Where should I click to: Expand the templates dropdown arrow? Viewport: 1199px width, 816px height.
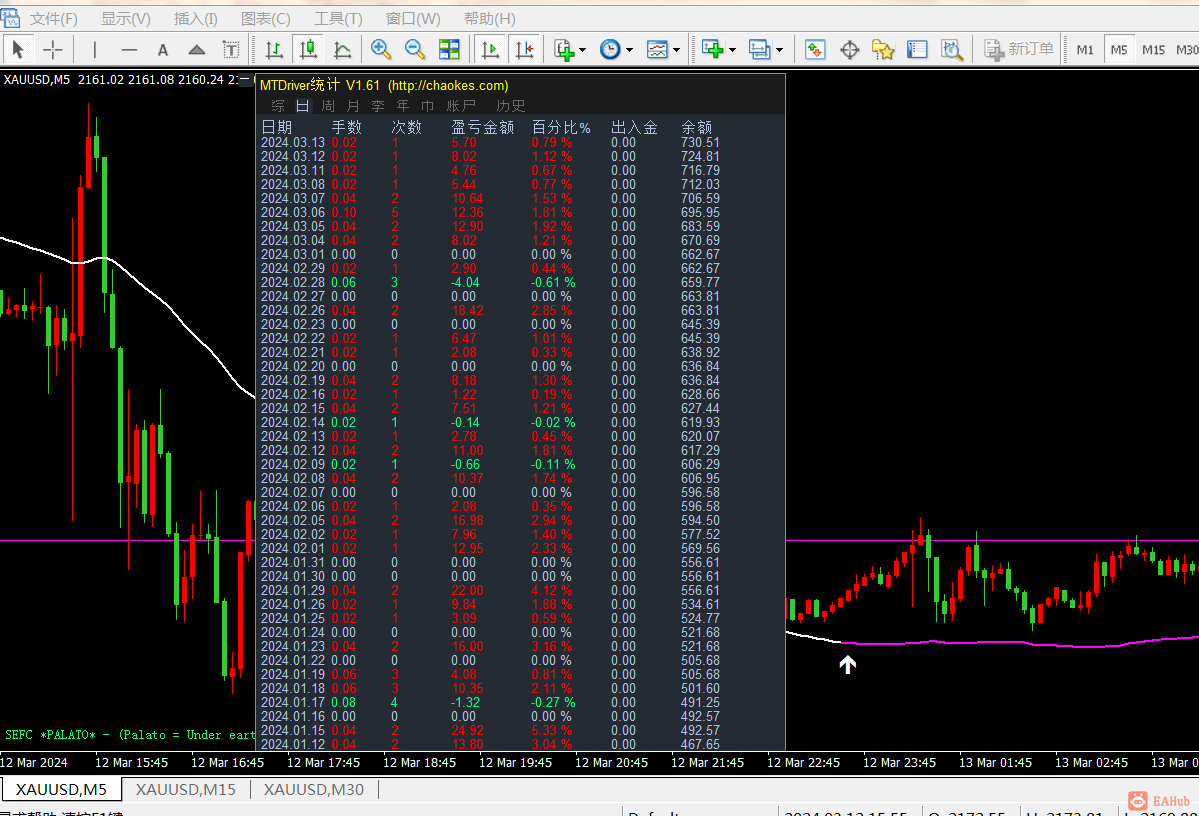(x=676, y=50)
